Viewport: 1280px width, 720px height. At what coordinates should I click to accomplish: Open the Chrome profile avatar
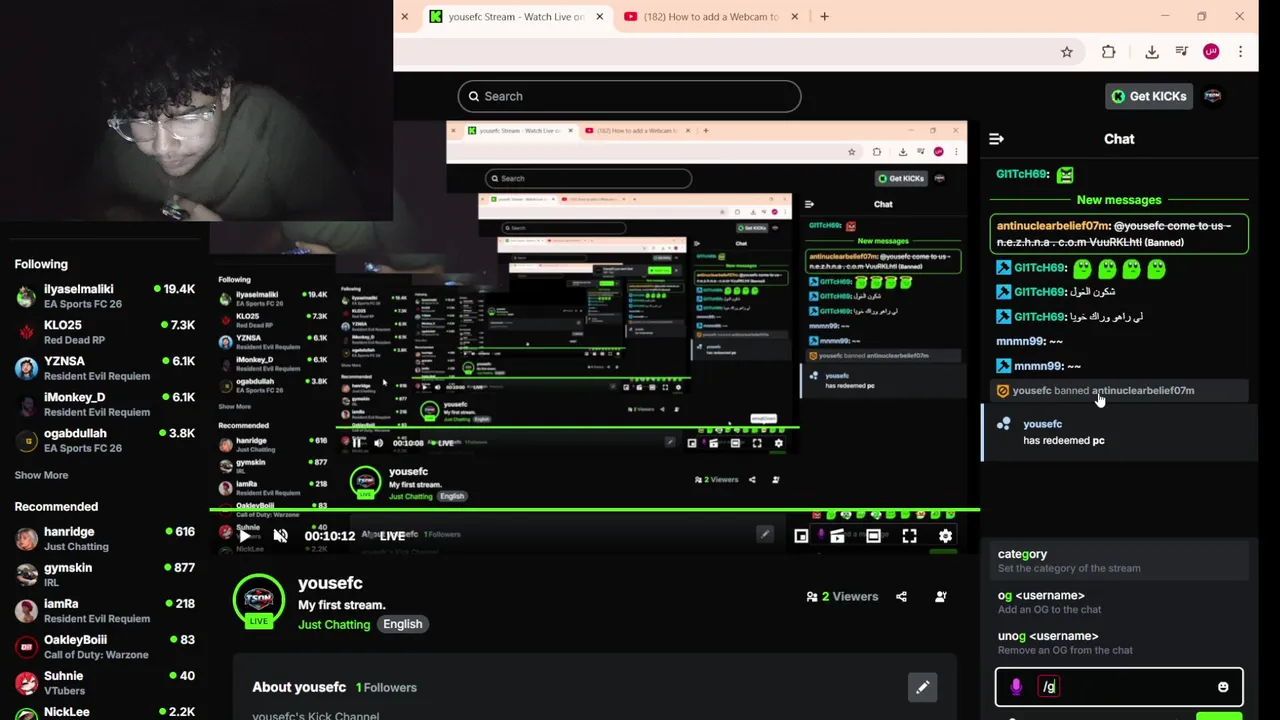1211,52
